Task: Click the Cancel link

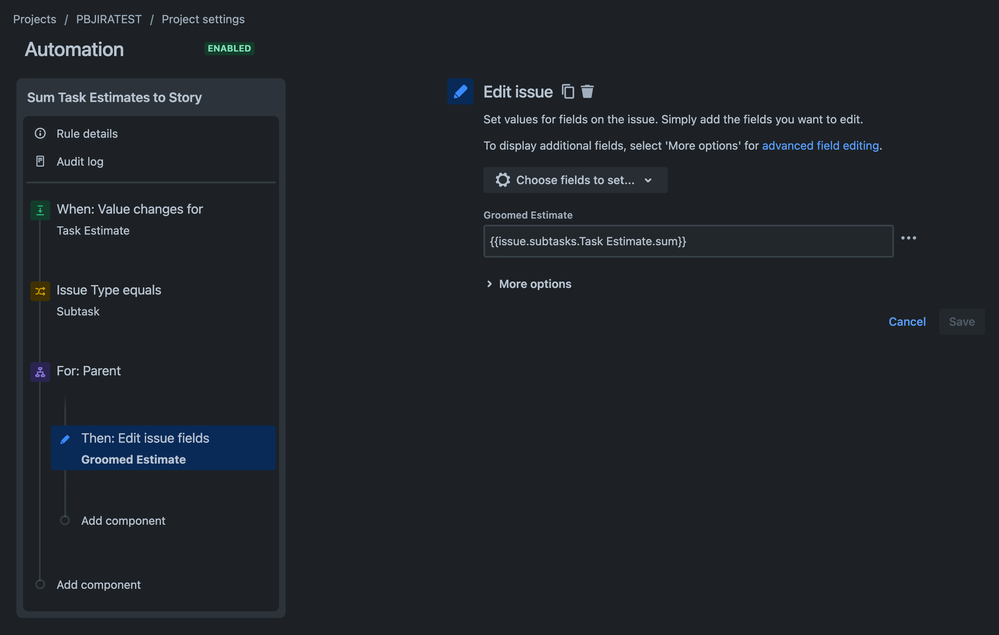Action: click(907, 322)
